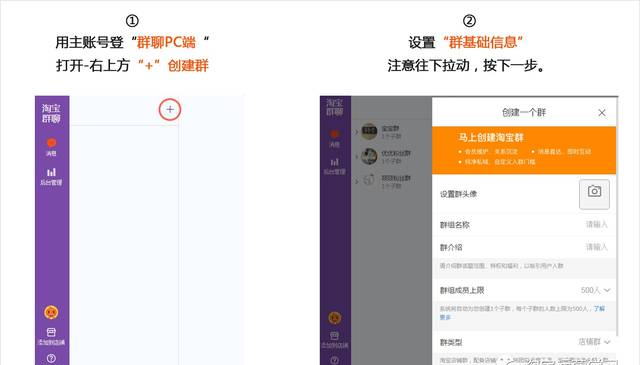The height and width of the screenshot is (365, 640).
Task: Click the user avatar in the dimmed sidebar
Action: (334, 318)
